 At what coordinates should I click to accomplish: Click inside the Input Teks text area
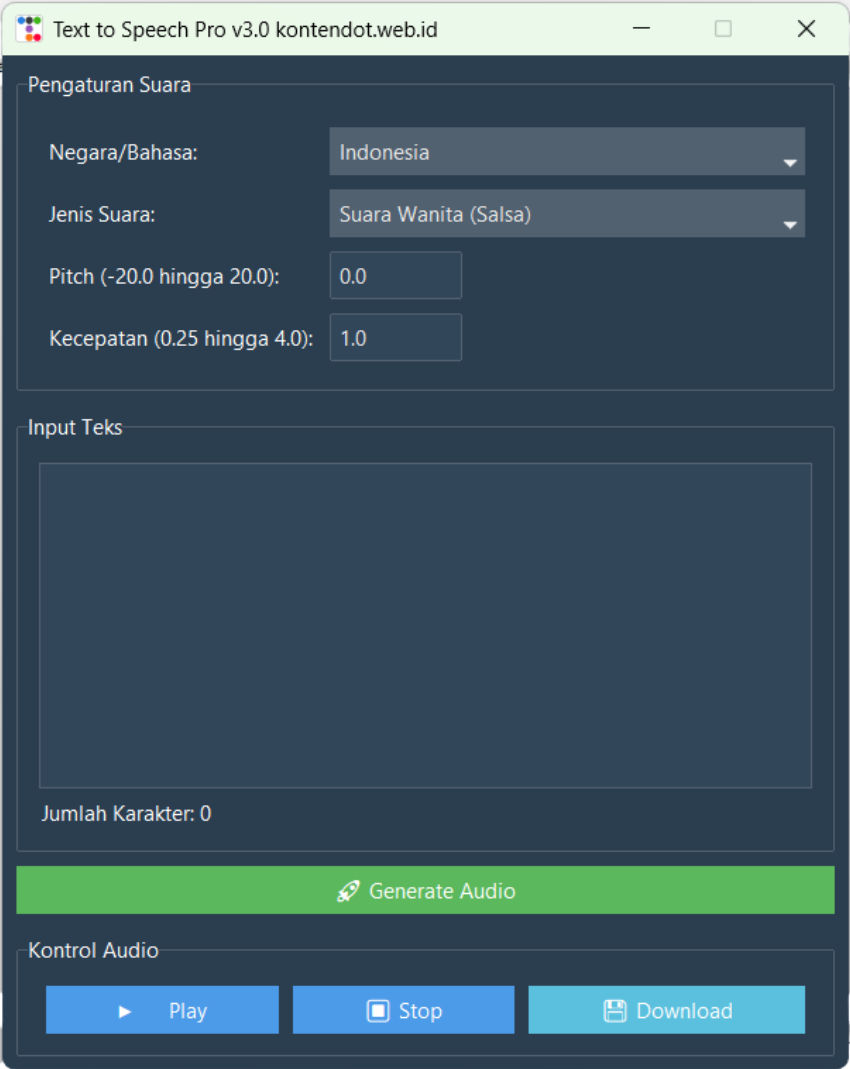(x=425, y=625)
